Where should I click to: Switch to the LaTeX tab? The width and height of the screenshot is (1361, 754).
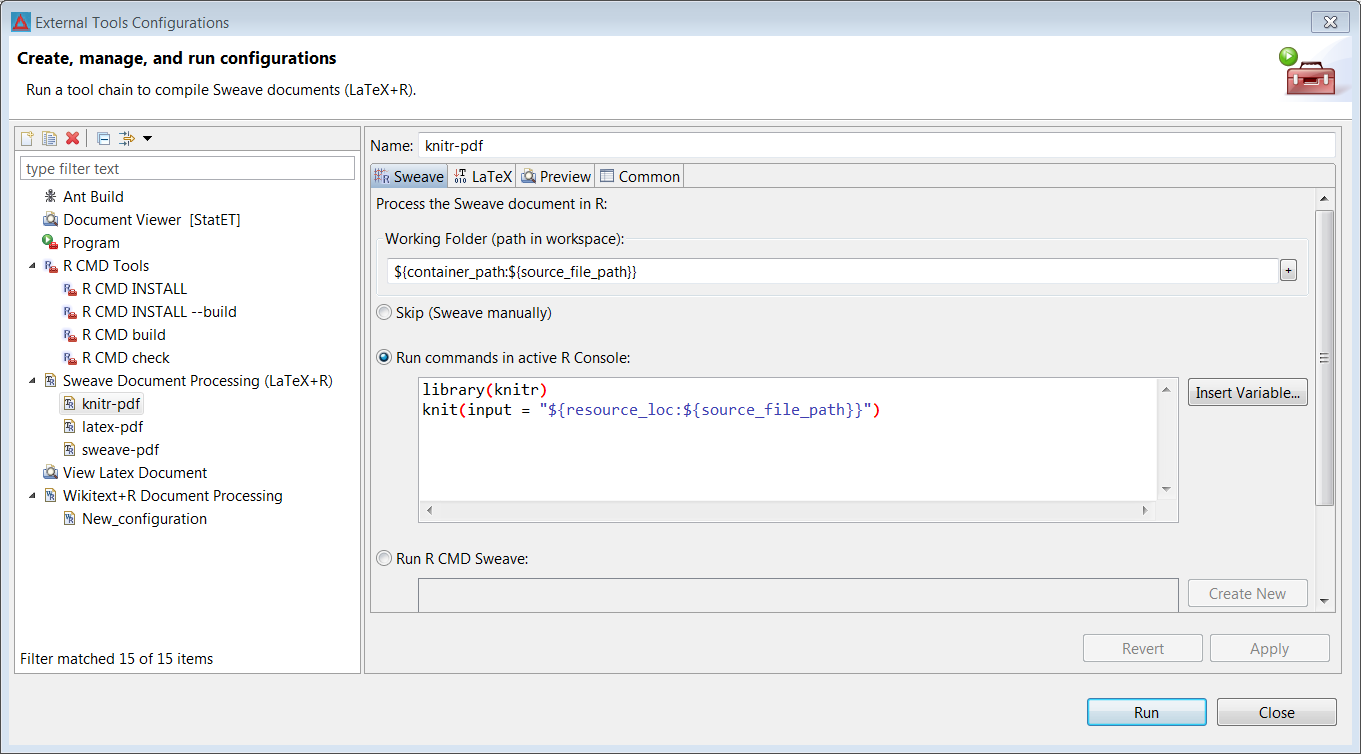click(482, 176)
